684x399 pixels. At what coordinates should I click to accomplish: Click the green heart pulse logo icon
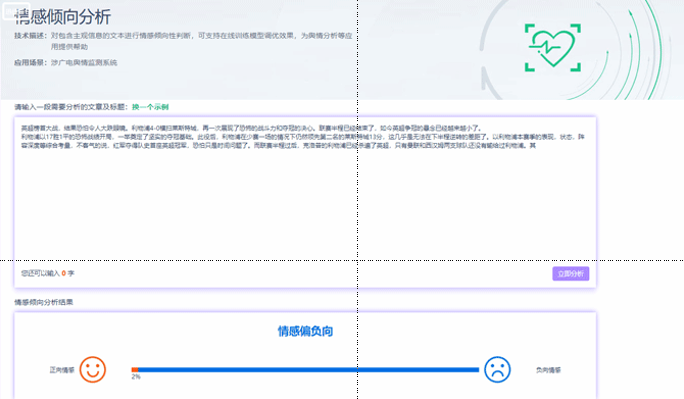[553, 48]
